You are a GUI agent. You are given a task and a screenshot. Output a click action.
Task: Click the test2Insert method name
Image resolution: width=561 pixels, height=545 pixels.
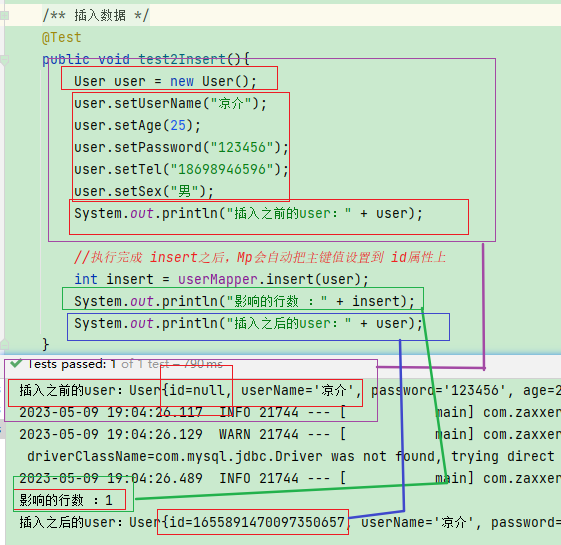[x=182, y=59]
